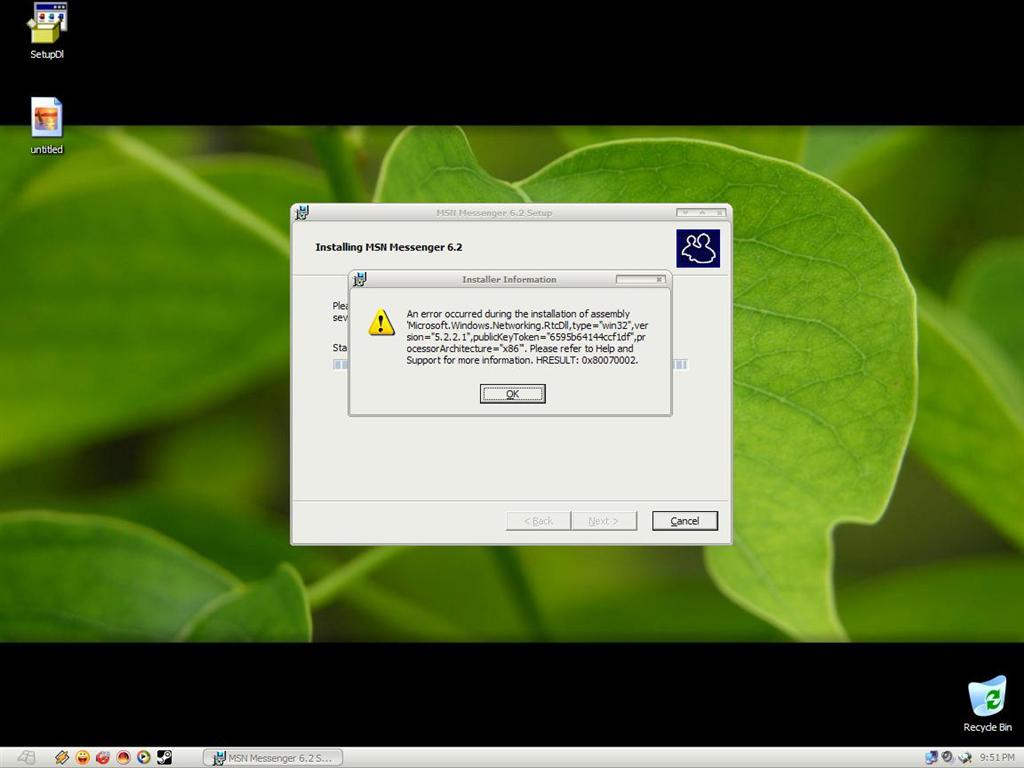
Task: Open the Recycle Bin
Action: (x=987, y=704)
